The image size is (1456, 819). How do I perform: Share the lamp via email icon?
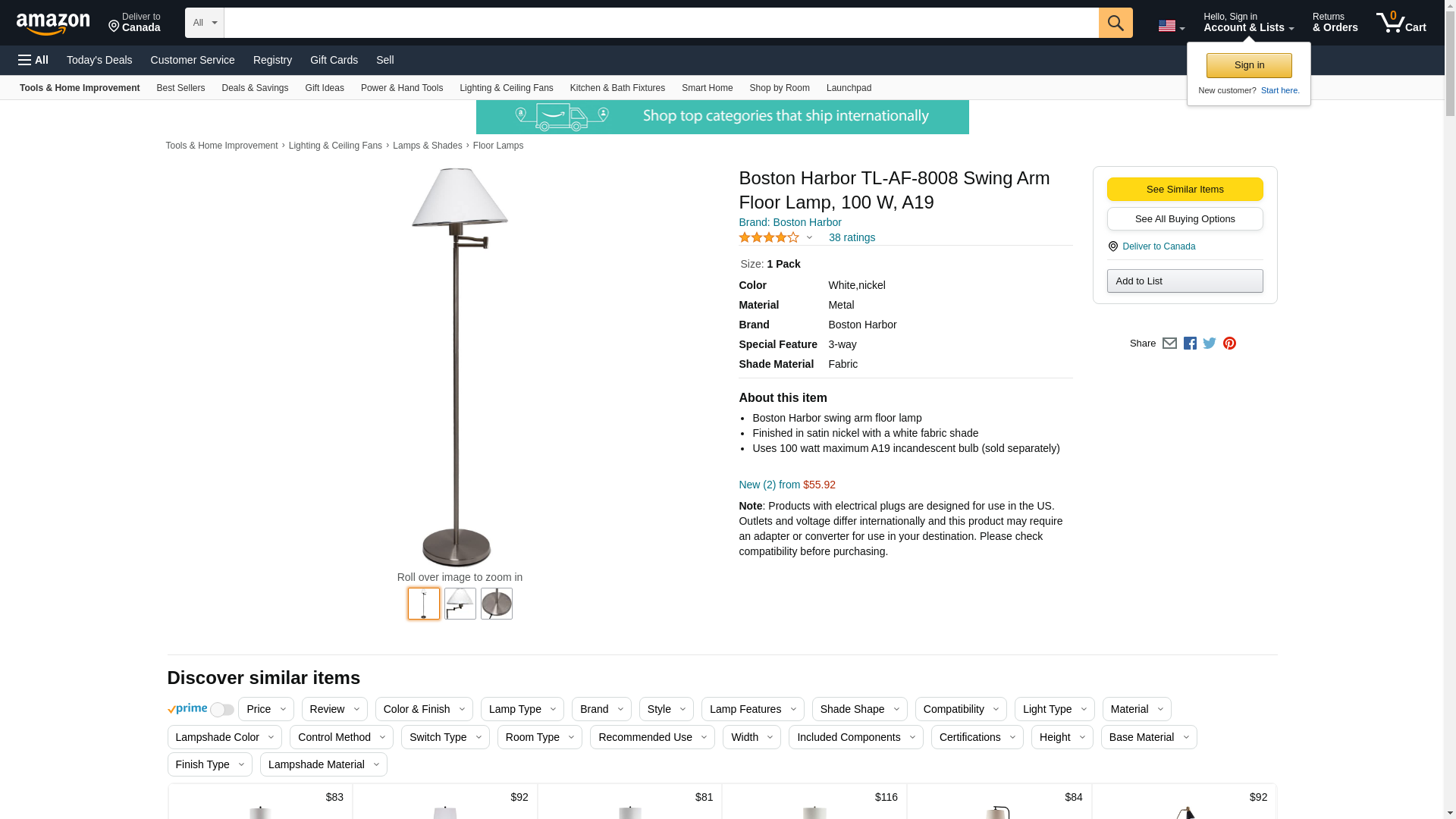pos(1169,344)
